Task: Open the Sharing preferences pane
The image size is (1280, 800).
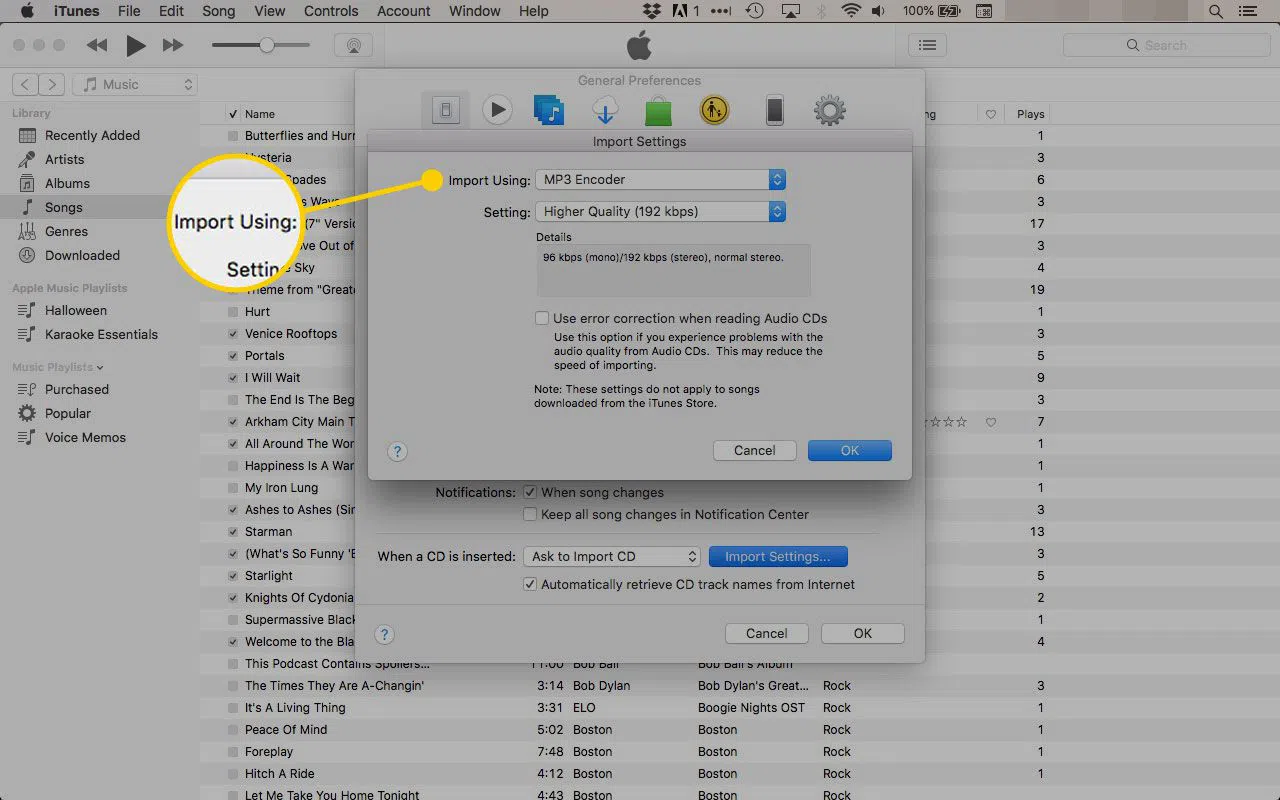Action: (549, 110)
